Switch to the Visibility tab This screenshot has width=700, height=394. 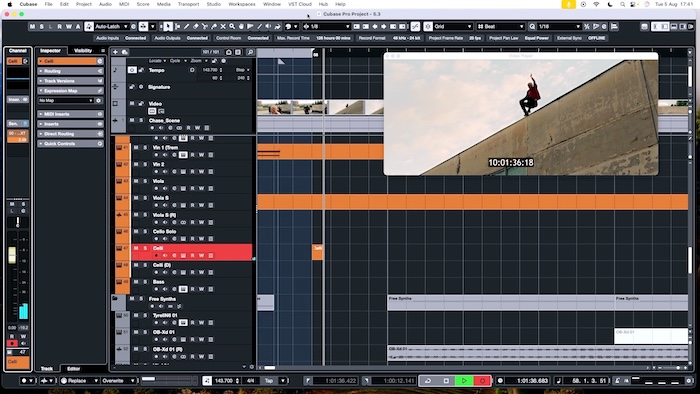click(83, 50)
